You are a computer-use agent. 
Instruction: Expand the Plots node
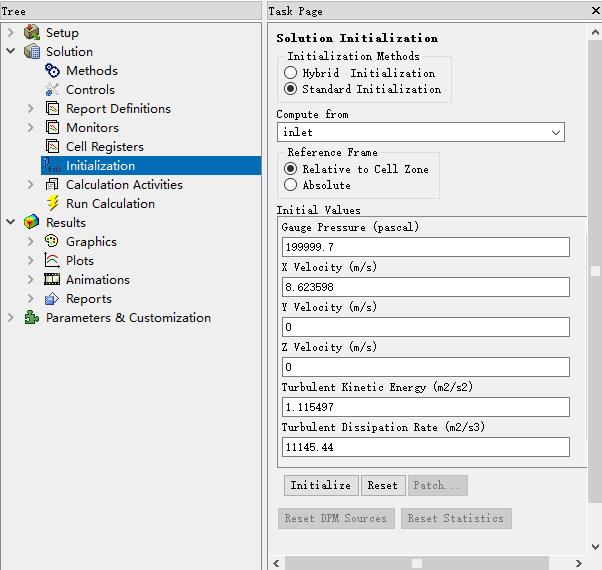(31, 260)
